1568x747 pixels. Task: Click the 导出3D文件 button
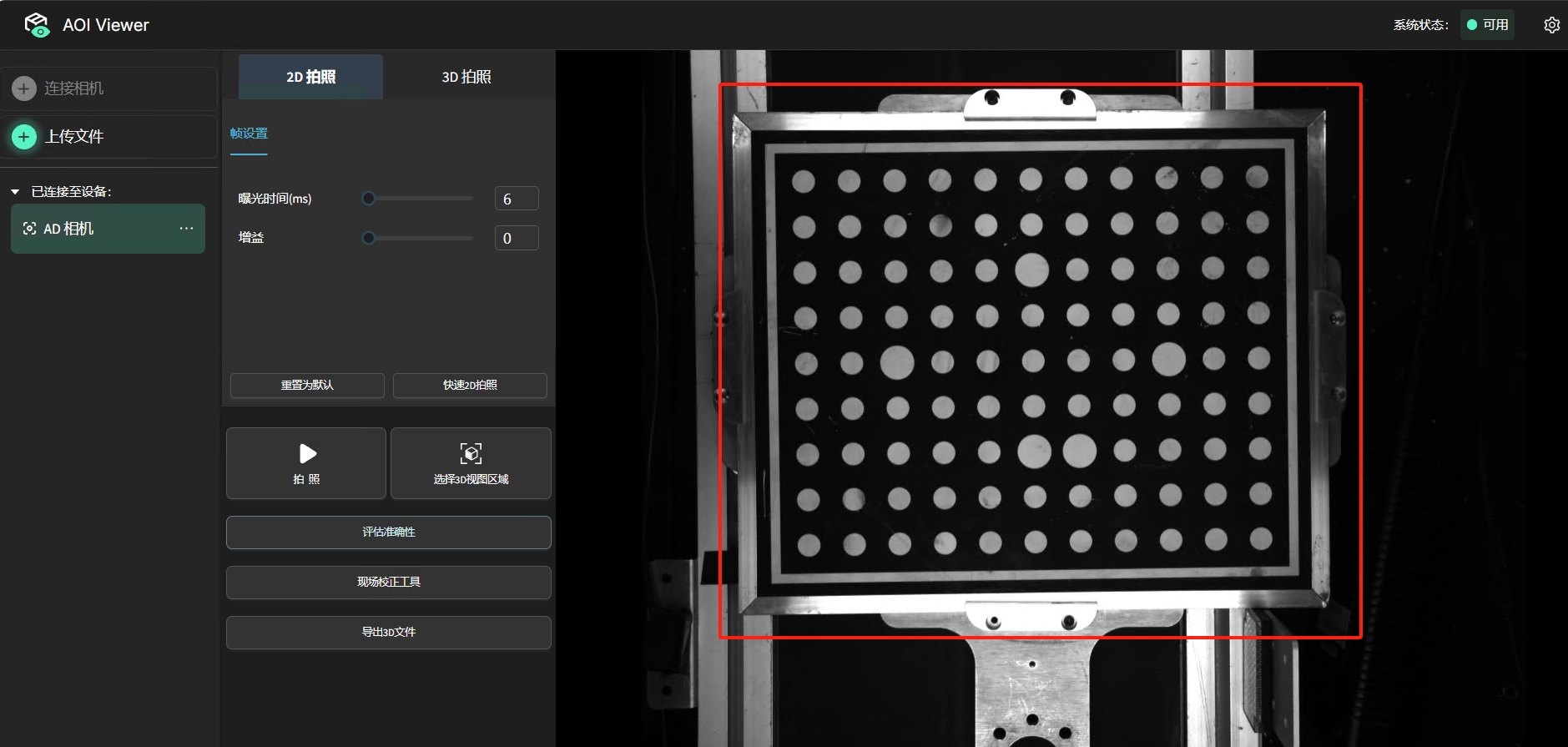coord(389,633)
